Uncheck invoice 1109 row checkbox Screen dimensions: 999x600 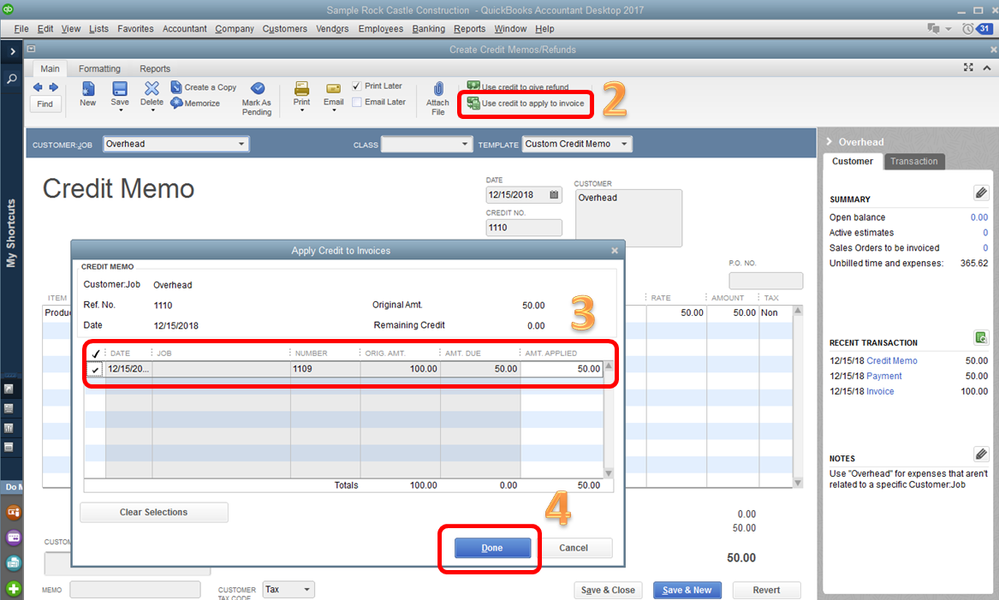(96, 369)
